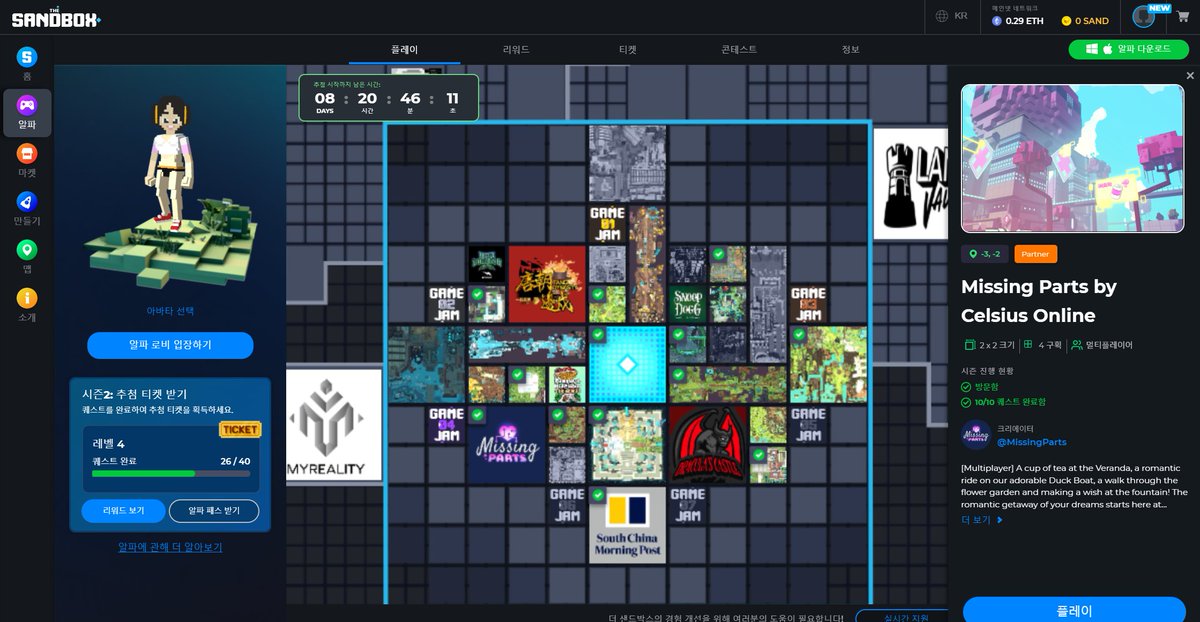Image resolution: width=1200 pixels, height=622 pixels.
Task: Expand description with 더 보기 link
Action: click(x=982, y=520)
